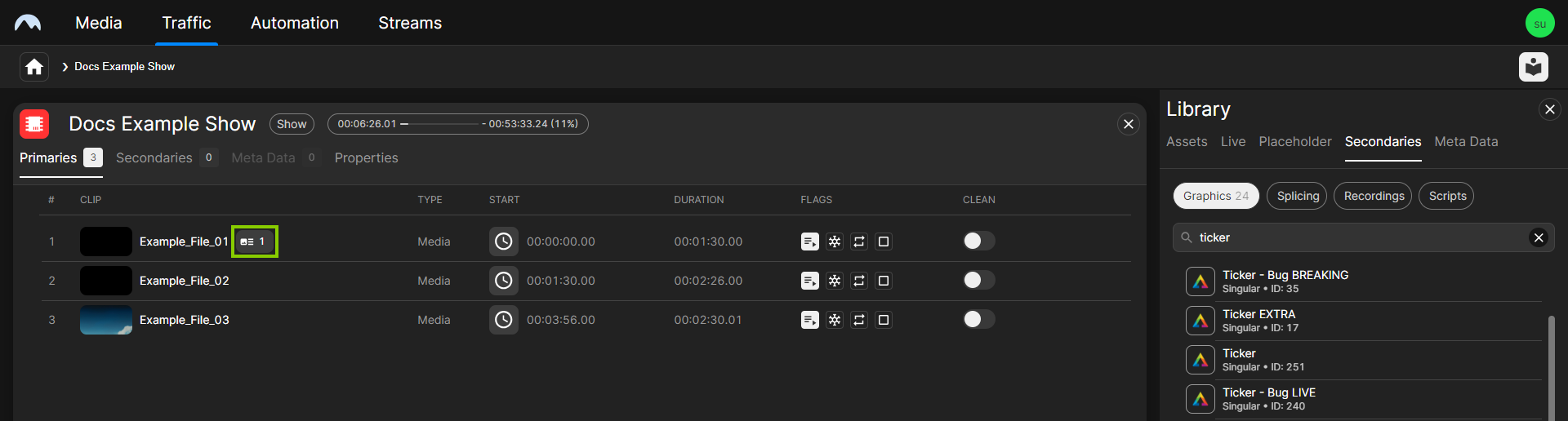Expand the Docs Example Show breadcrumb chevron

coord(65,67)
